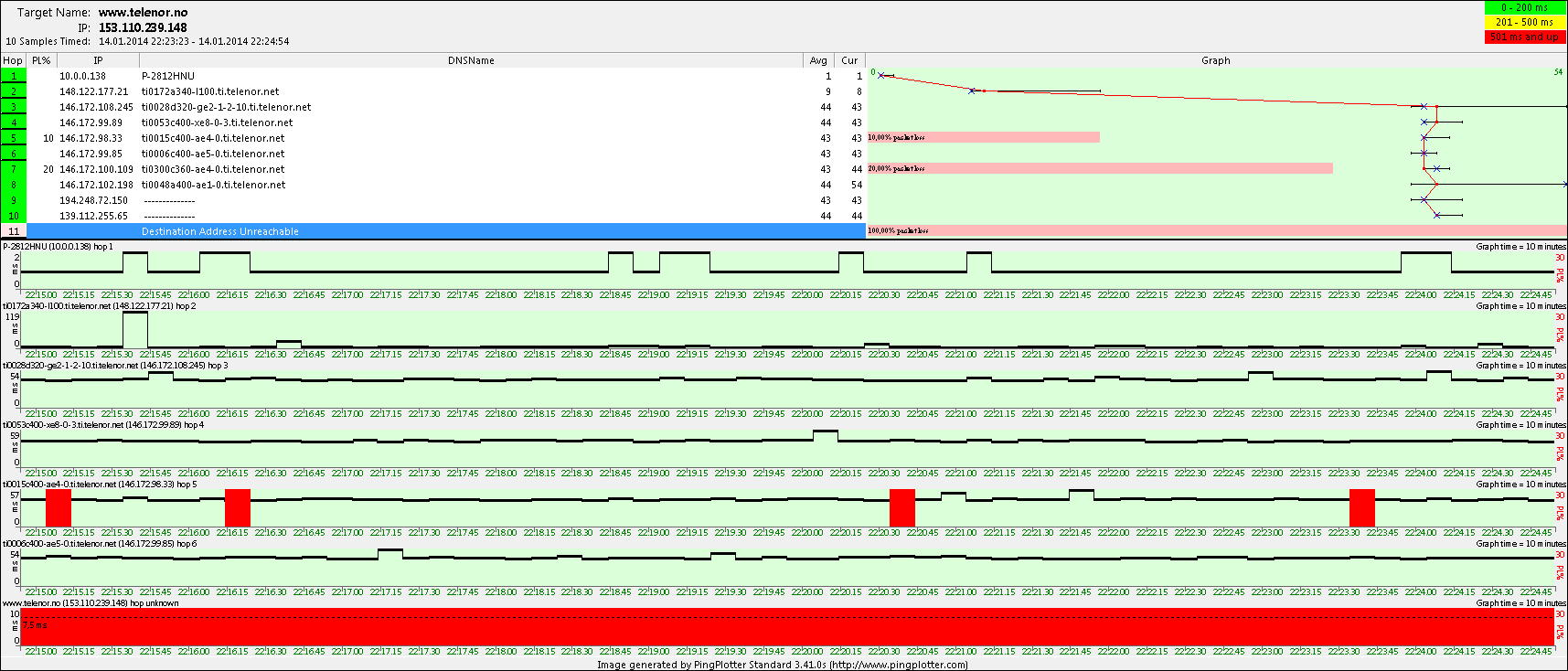
Task: Select target IP 153.110.239.148 in header
Action: click(x=143, y=27)
